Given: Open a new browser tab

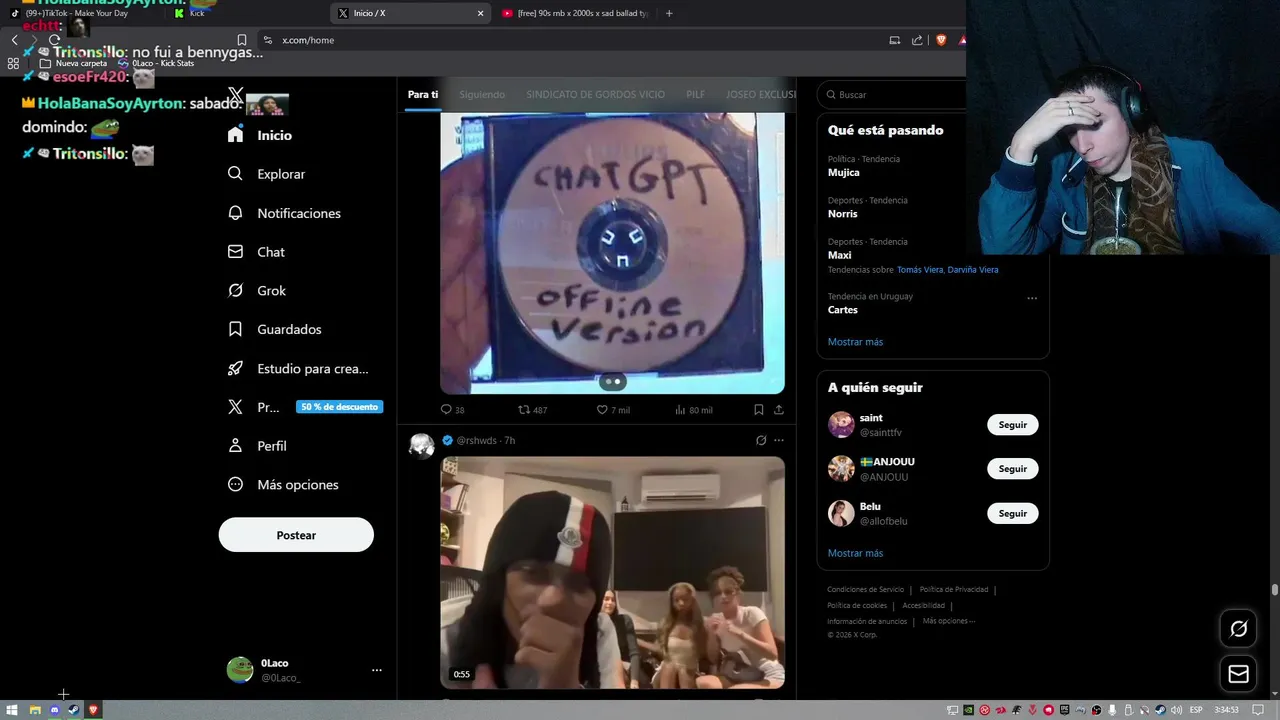Looking at the screenshot, I should (x=669, y=13).
